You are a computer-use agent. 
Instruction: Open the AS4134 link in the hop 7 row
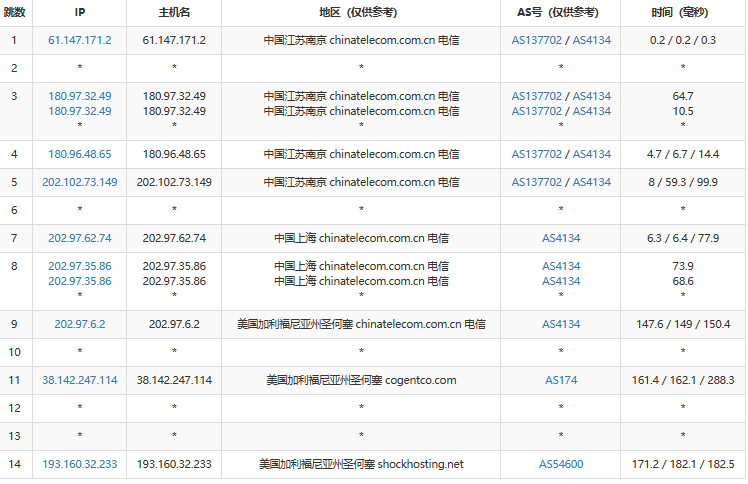tap(561, 238)
